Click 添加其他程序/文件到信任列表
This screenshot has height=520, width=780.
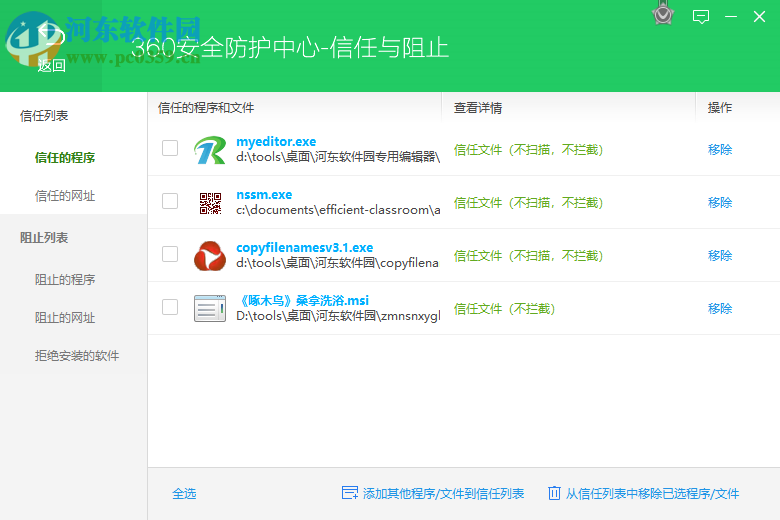point(443,494)
